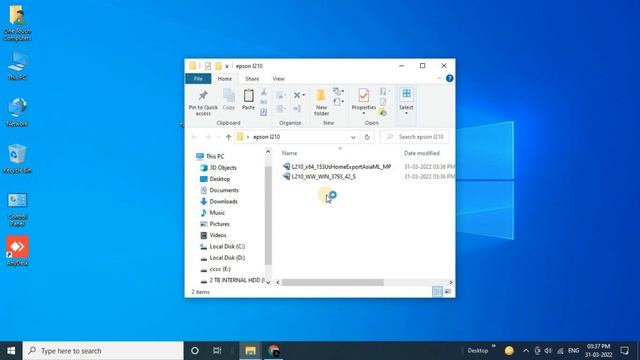
Task: Click the Cut scissors icon
Action: (264, 92)
